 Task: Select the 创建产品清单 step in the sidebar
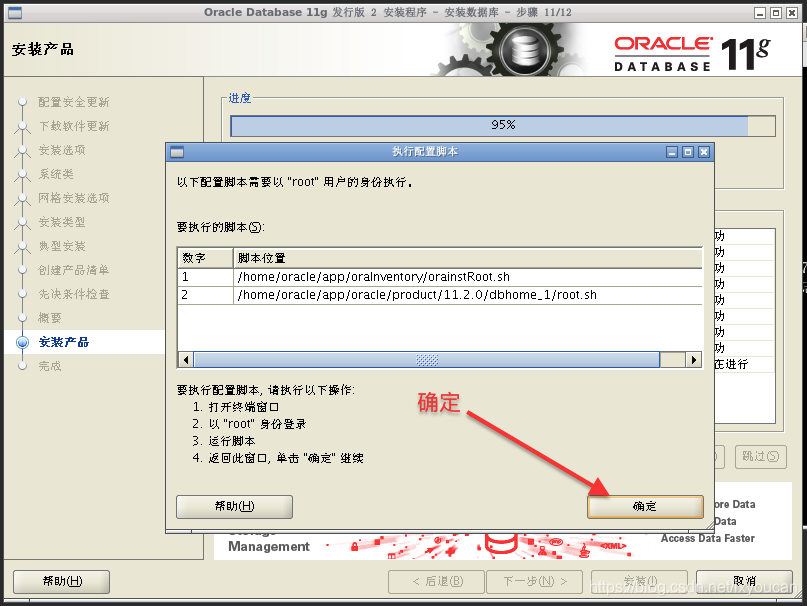coord(74,270)
